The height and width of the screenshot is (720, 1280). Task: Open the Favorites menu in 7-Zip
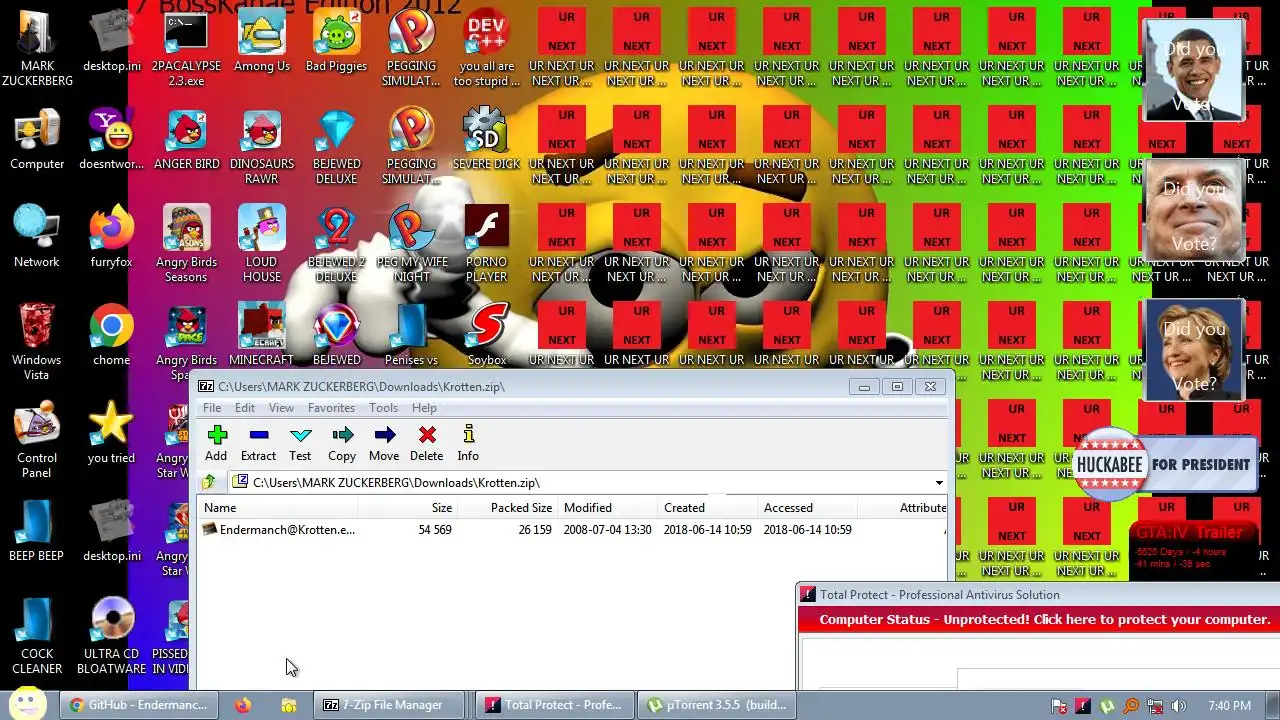(x=331, y=408)
